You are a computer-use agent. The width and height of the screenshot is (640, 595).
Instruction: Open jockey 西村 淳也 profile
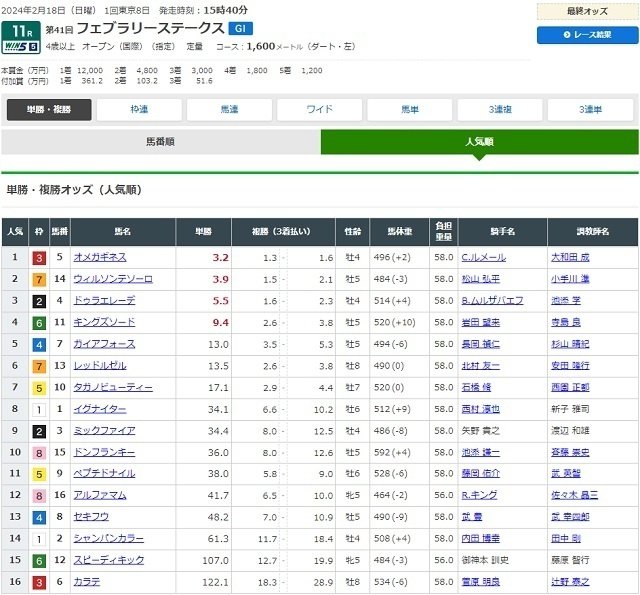click(x=481, y=409)
